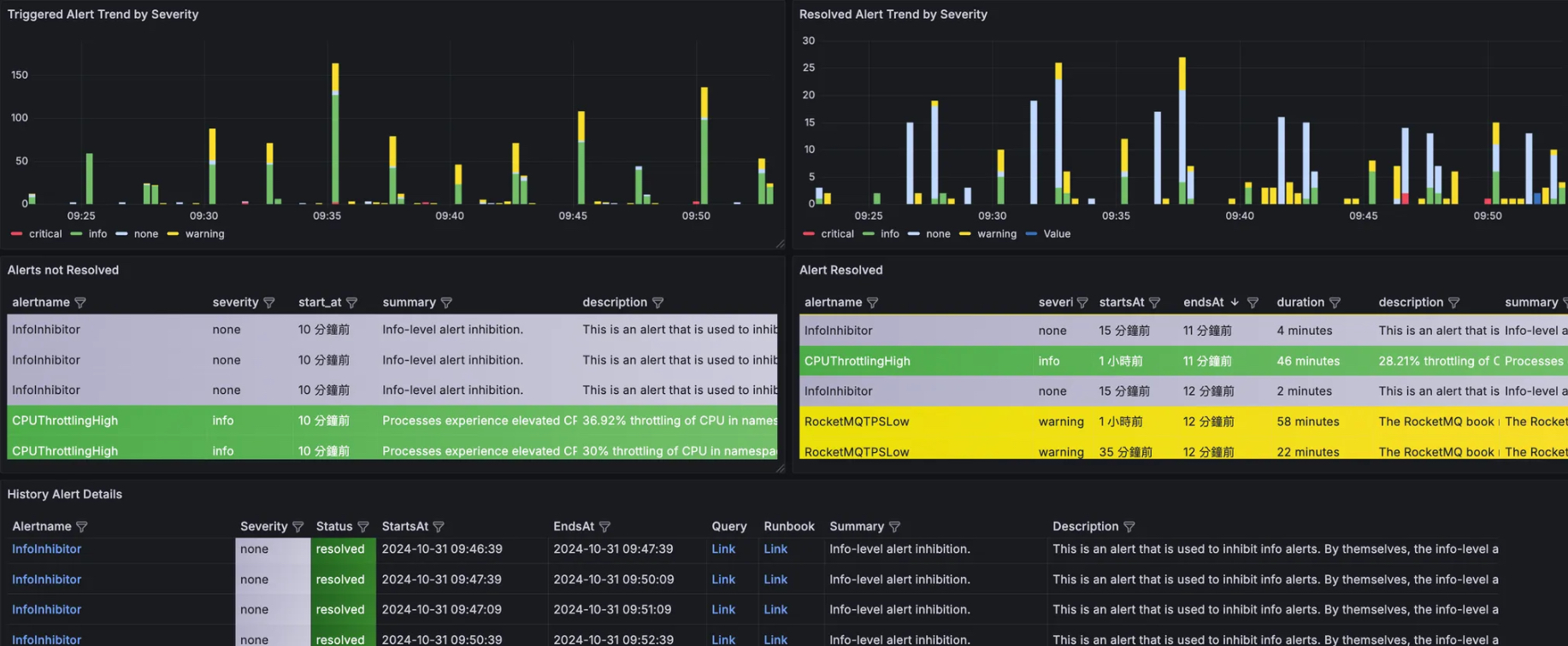Open severity filter in Alerts not Resolved

click(269, 302)
